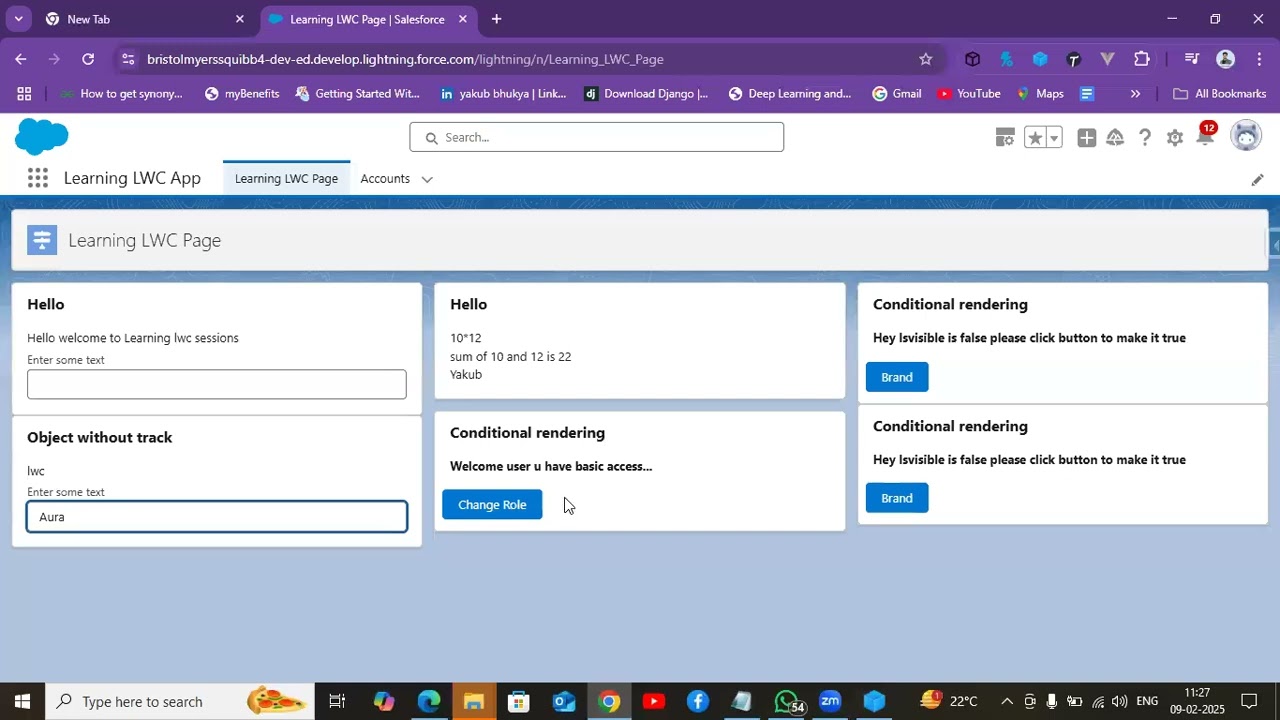Open WhatsApp from taskbar
This screenshot has width=1280, height=720.
[x=787, y=701]
